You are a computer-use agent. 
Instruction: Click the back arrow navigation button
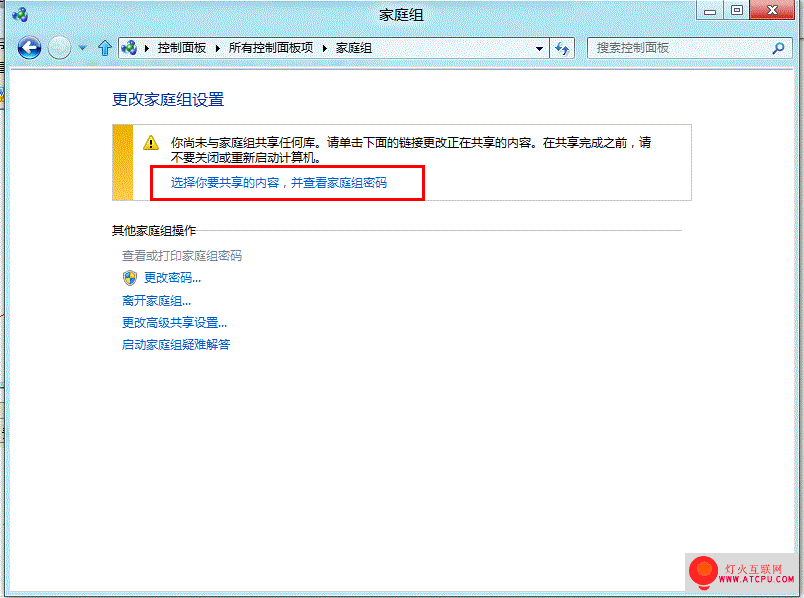click(29, 48)
